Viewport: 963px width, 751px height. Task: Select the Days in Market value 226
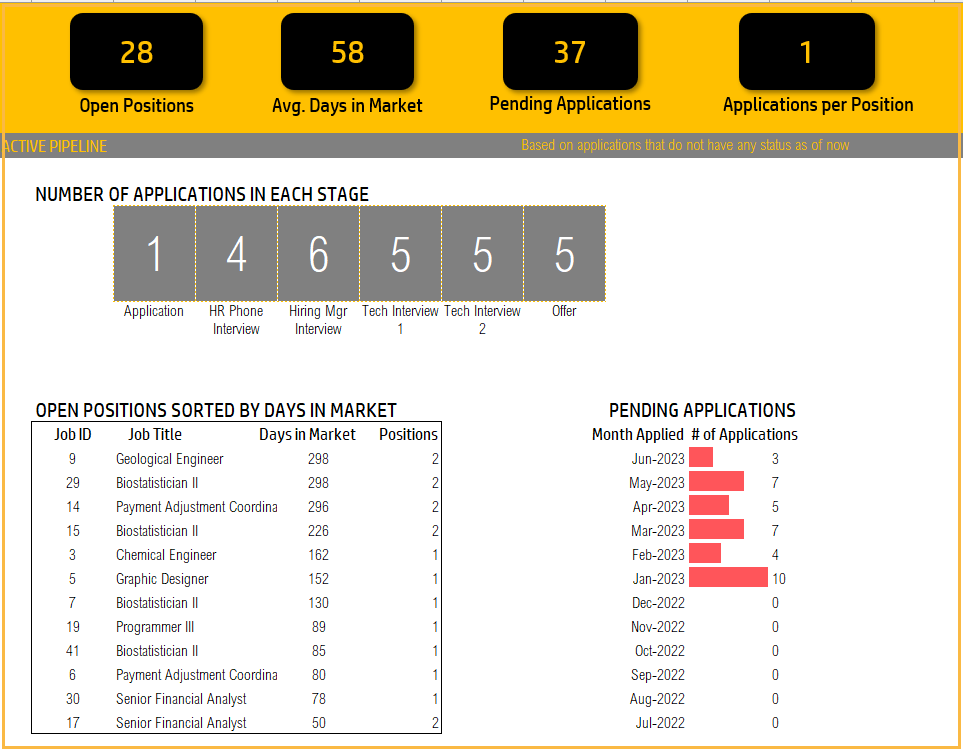318,531
